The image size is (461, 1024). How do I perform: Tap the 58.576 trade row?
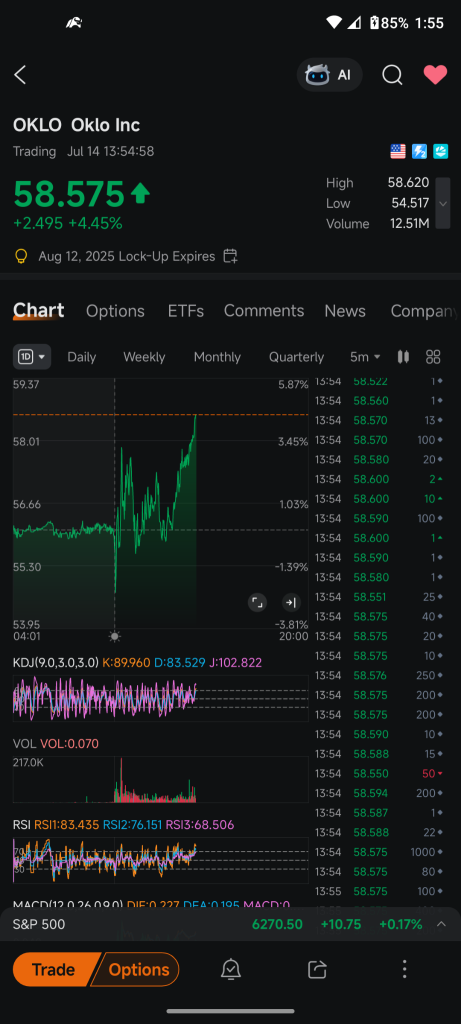point(379,675)
